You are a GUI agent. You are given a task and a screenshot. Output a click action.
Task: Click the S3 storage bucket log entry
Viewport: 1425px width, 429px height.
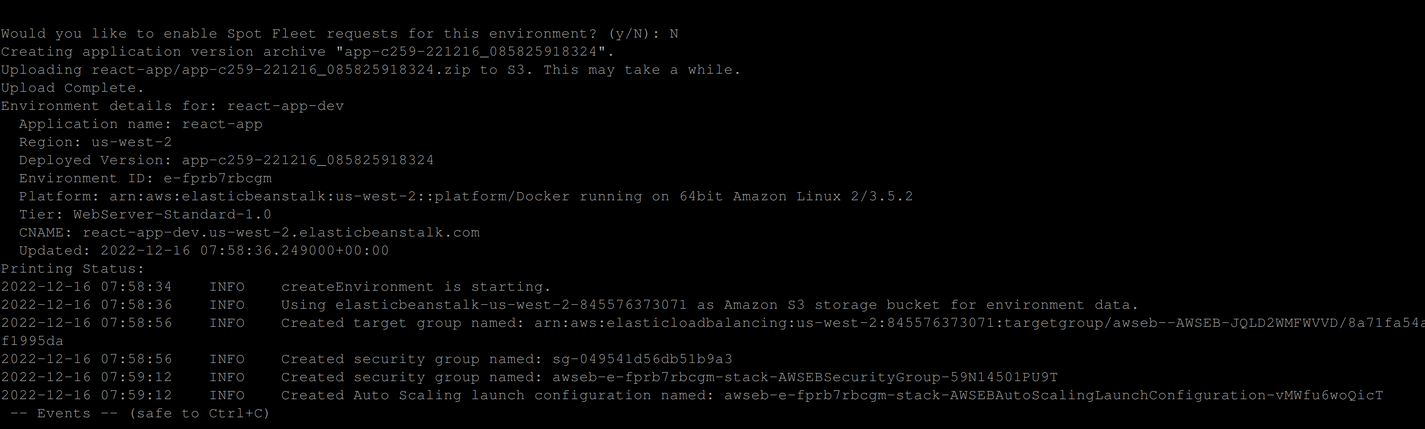(709, 305)
